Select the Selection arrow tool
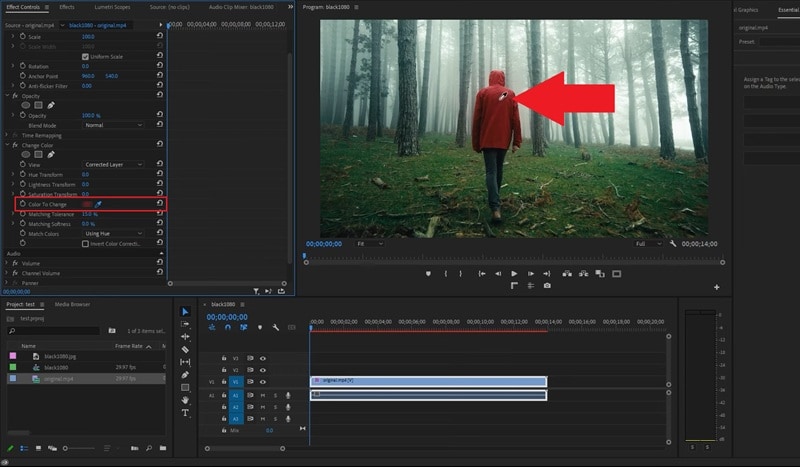This screenshot has height=467, width=800. (x=185, y=311)
